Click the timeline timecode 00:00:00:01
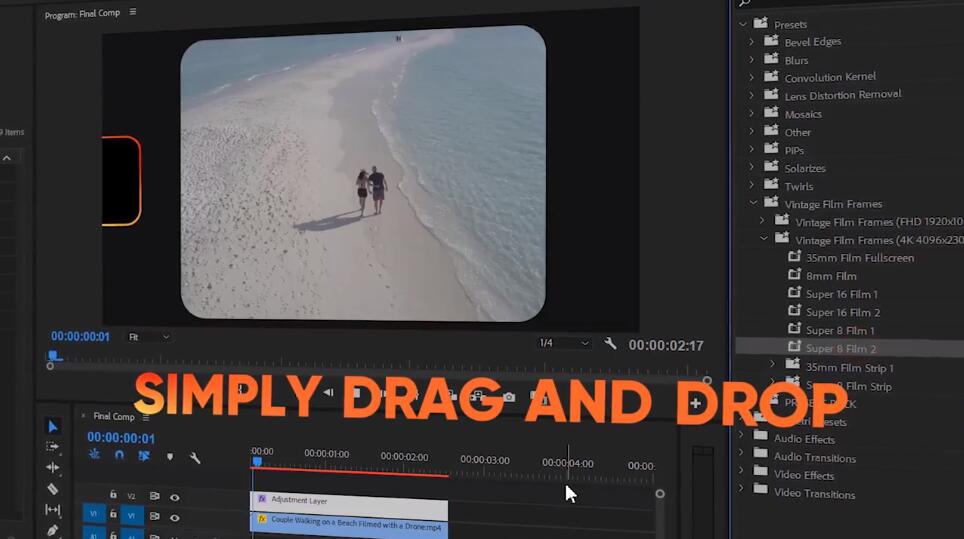Screen dimensions: 964x539 coord(120,438)
